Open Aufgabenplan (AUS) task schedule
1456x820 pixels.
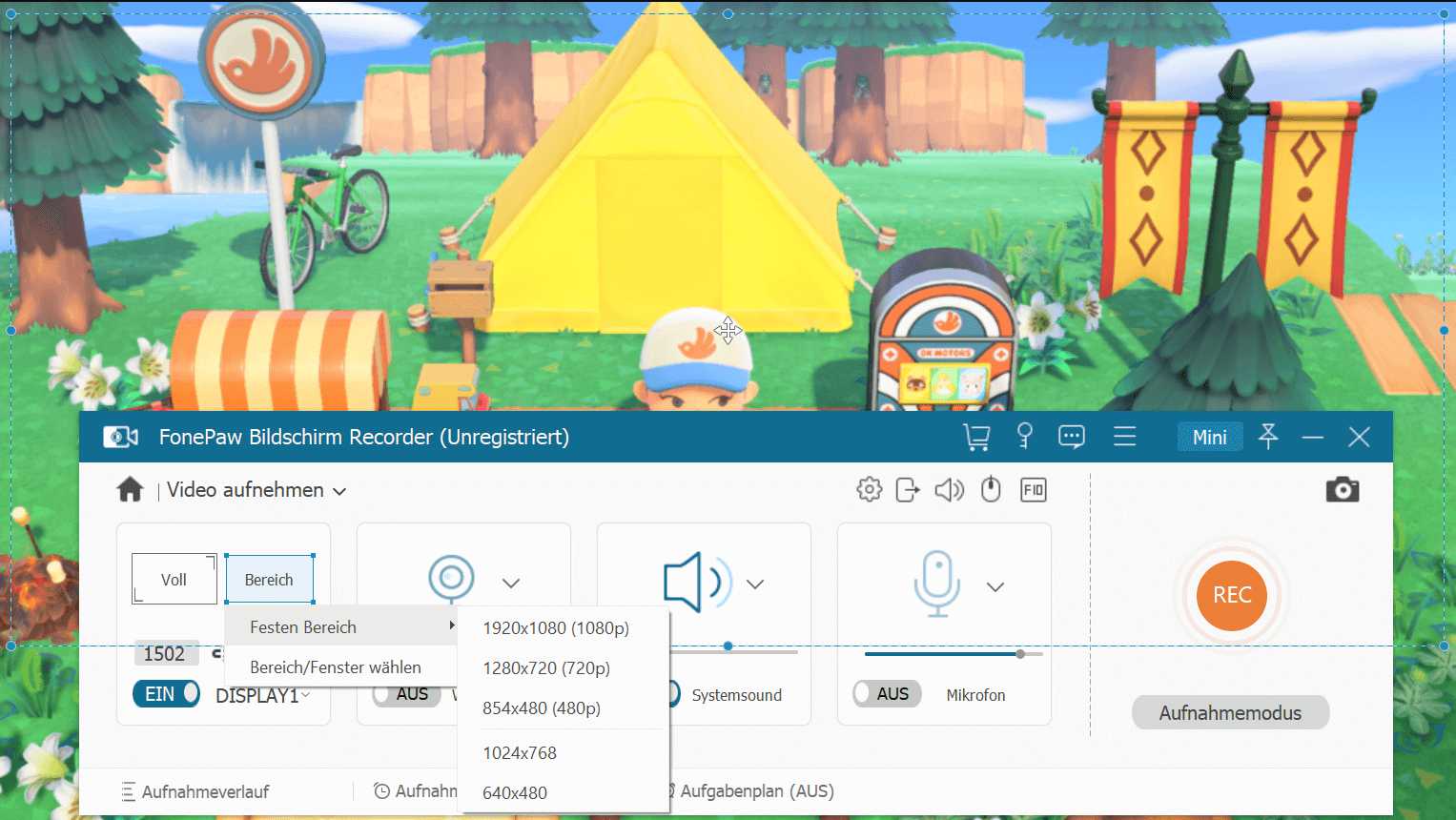(749, 790)
